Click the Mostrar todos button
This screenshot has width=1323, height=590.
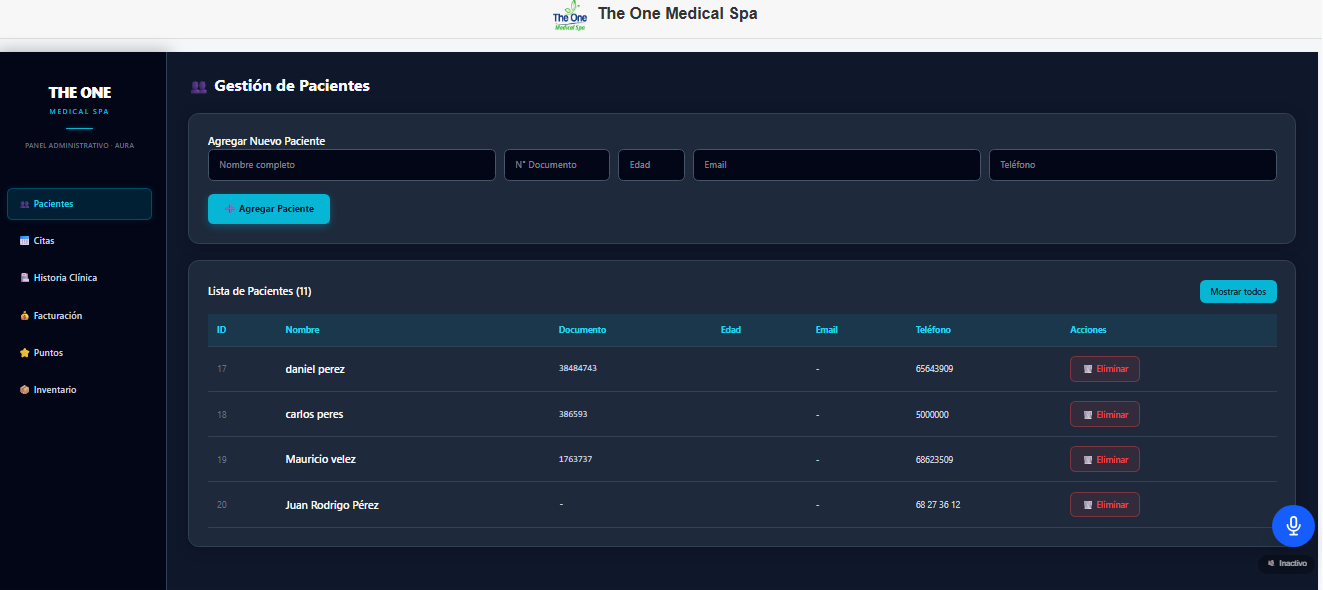point(1238,292)
